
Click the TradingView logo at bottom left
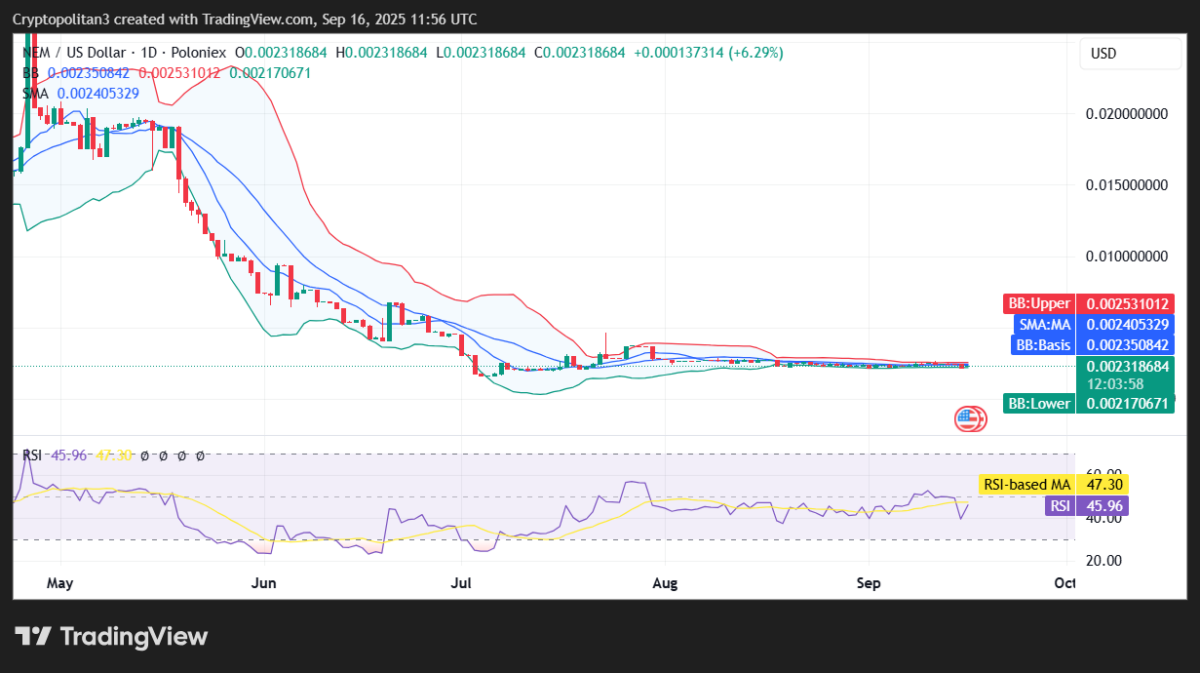pyautogui.click(x=111, y=637)
